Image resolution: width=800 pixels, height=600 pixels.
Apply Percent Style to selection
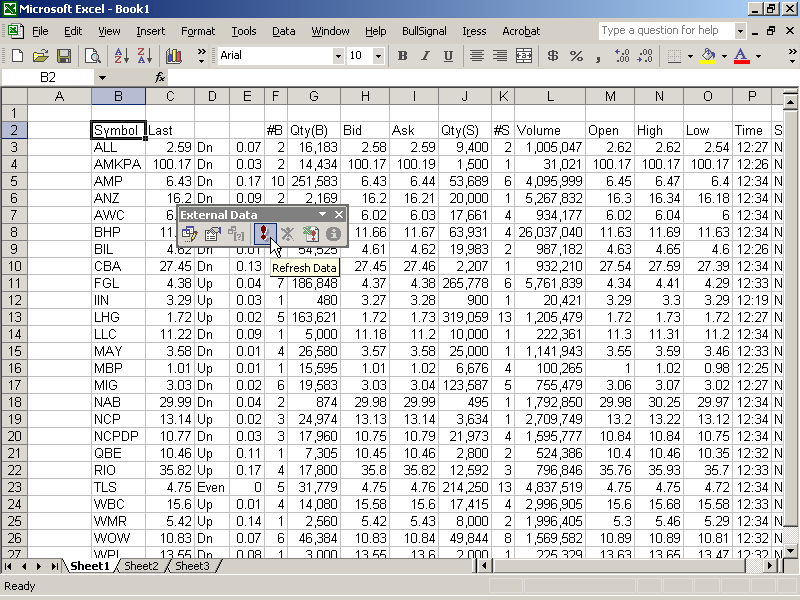(574, 54)
